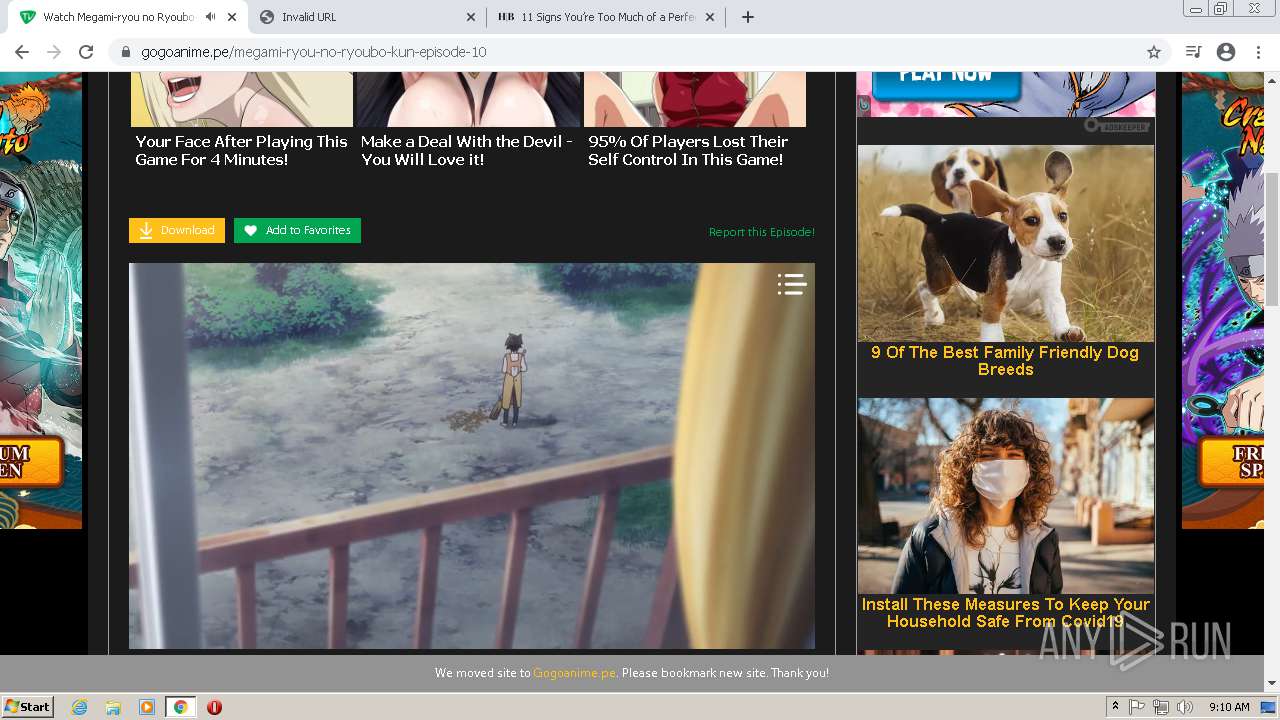Show hidden system tray icons arrow

[1115, 707]
